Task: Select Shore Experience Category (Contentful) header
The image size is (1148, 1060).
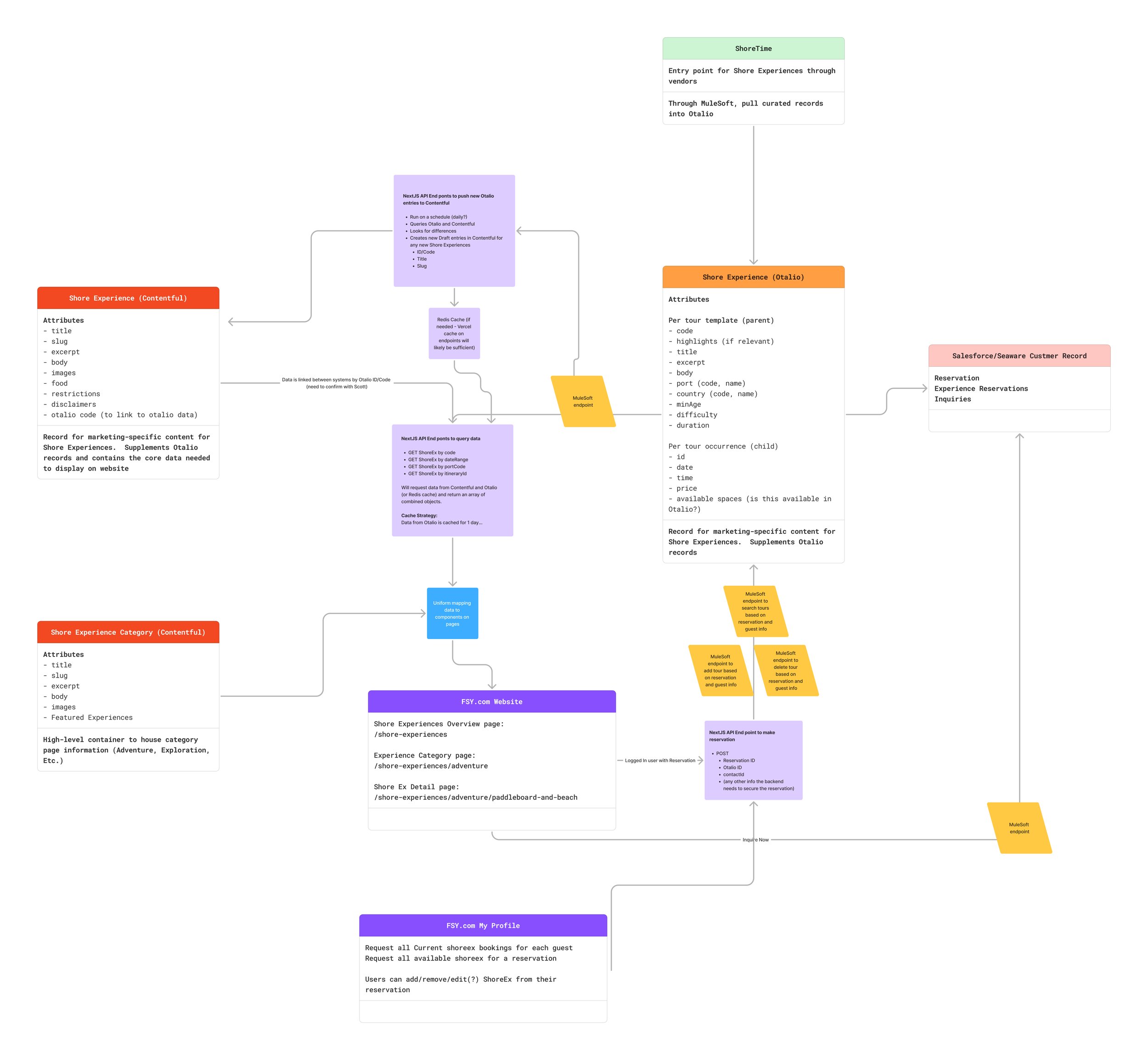Action: (128, 632)
